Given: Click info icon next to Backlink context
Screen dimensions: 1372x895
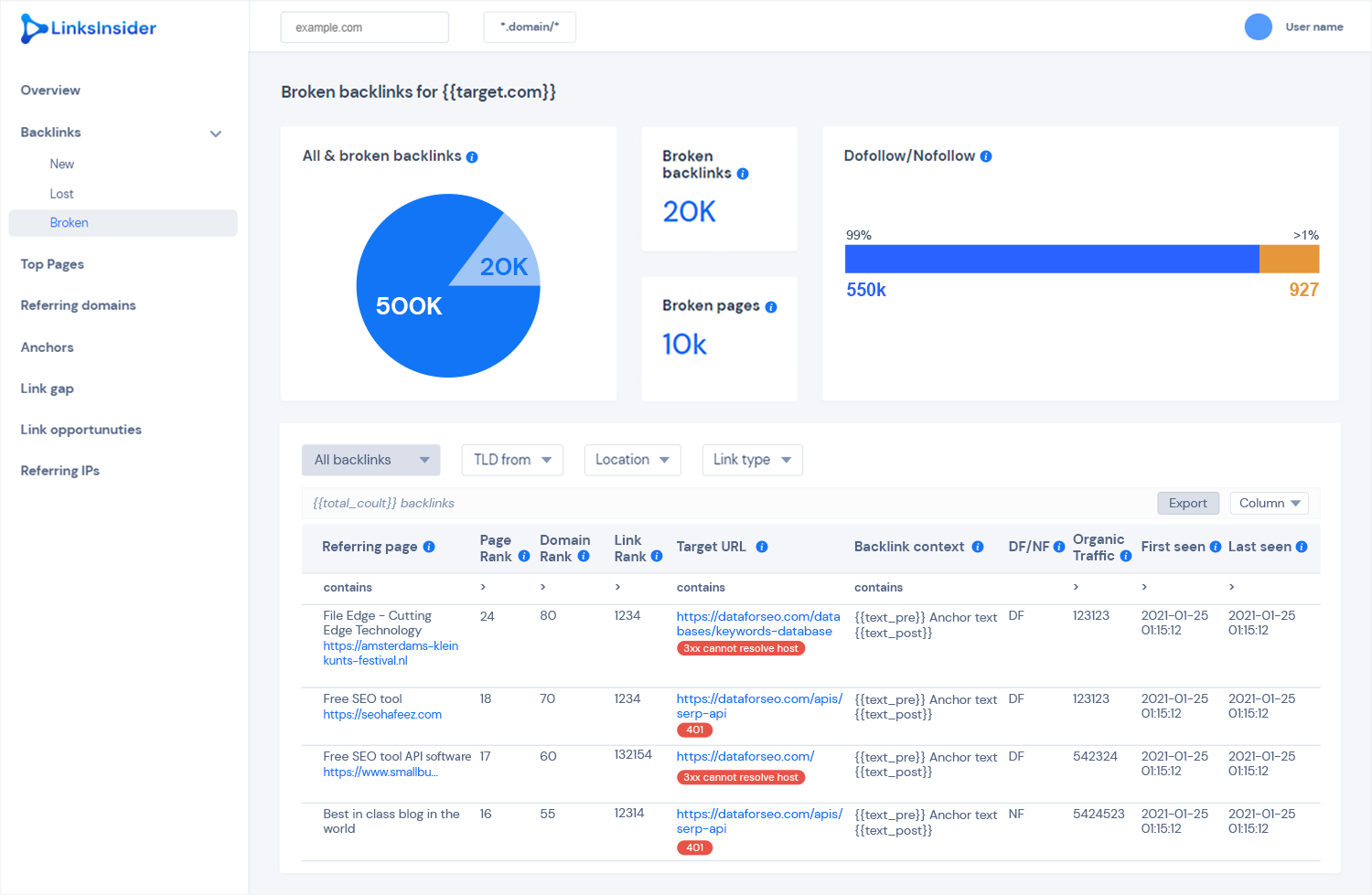Looking at the screenshot, I should [978, 547].
